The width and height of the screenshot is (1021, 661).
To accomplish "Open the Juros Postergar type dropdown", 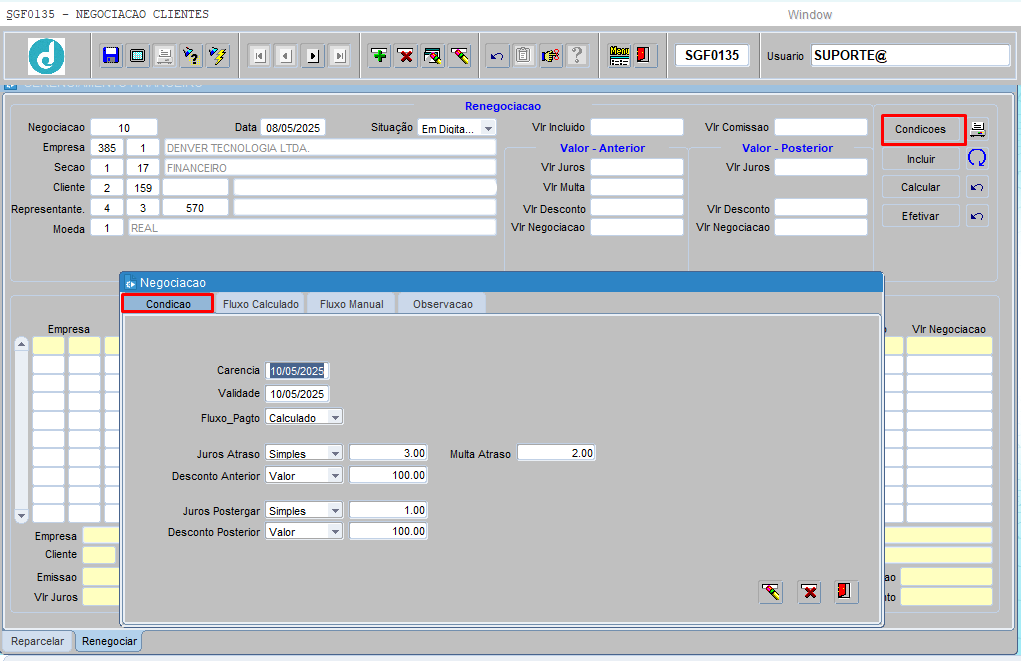I will [x=335, y=511].
